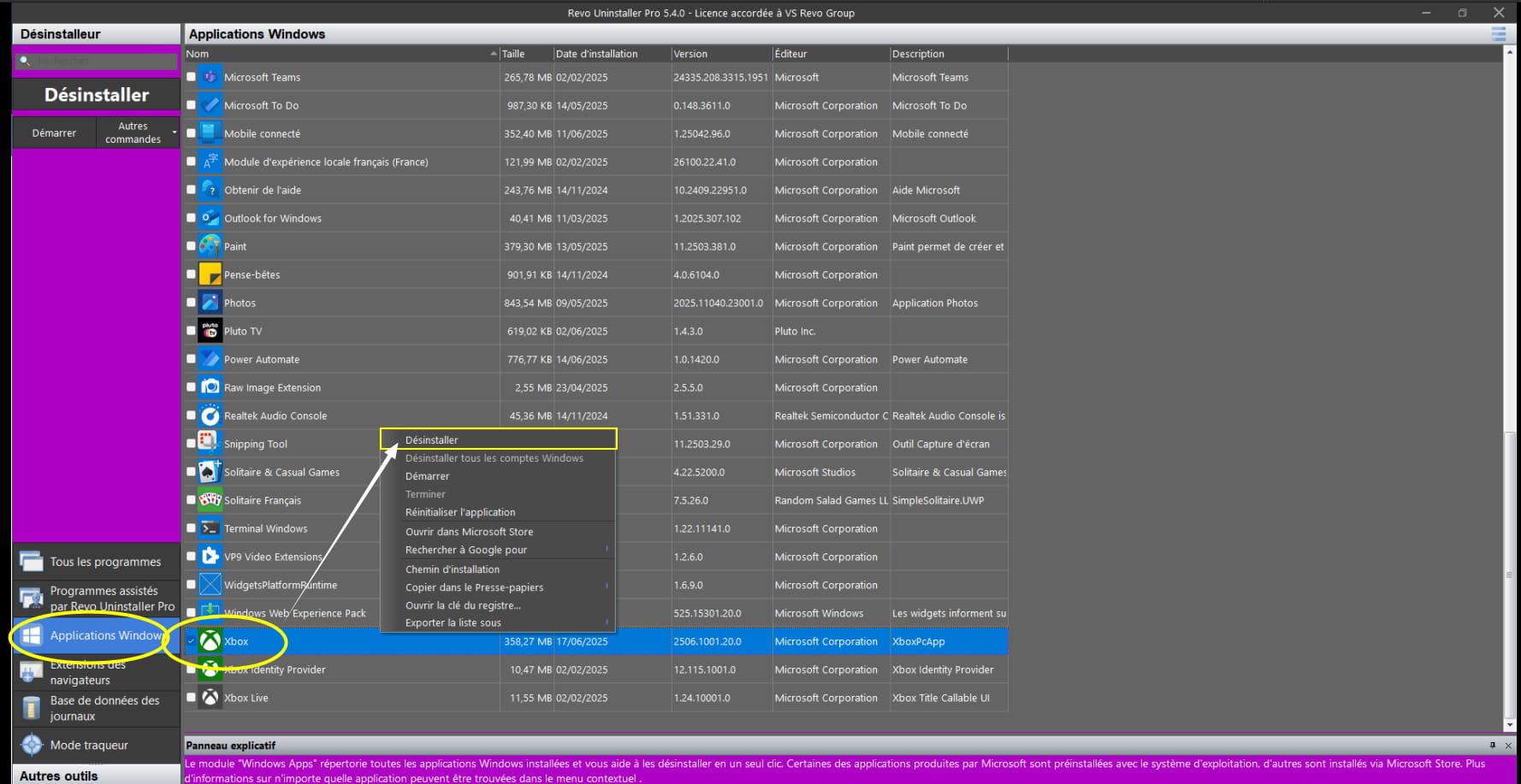Sort by Date d'installation column header
1521x784 pixels.
[612, 54]
